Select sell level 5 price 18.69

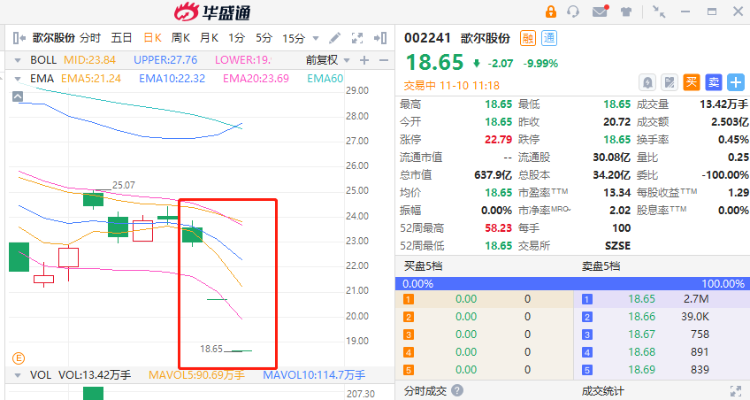[x=641, y=370]
